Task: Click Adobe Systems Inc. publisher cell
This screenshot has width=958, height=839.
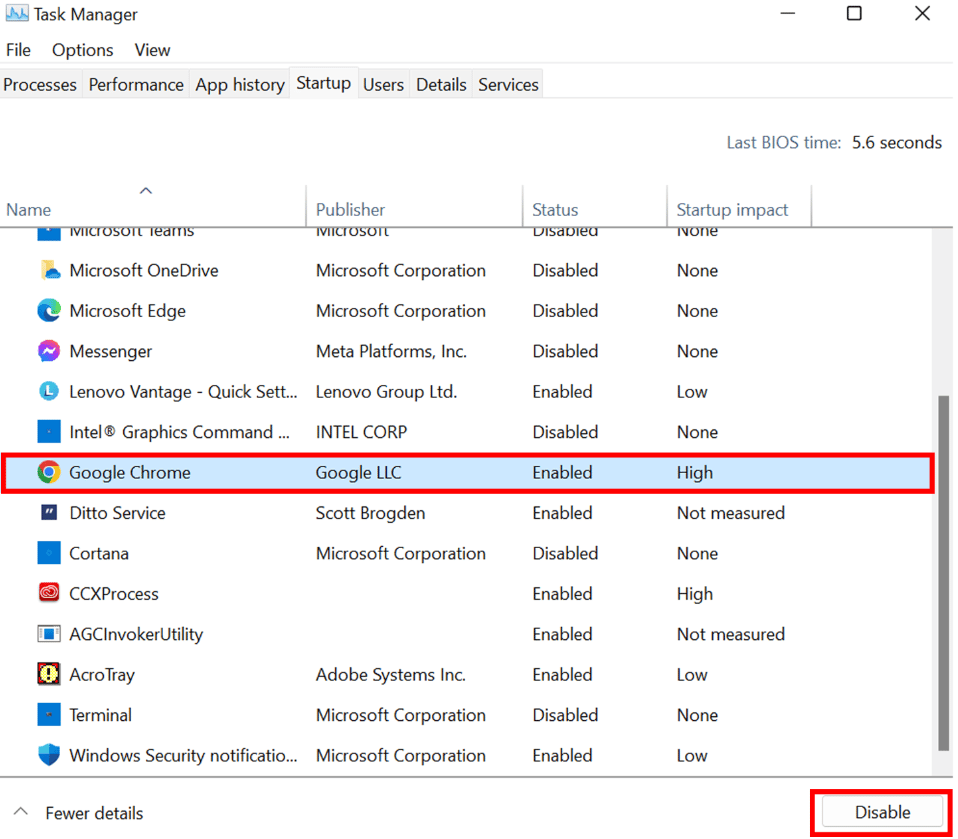Action: tap(390, 675)
